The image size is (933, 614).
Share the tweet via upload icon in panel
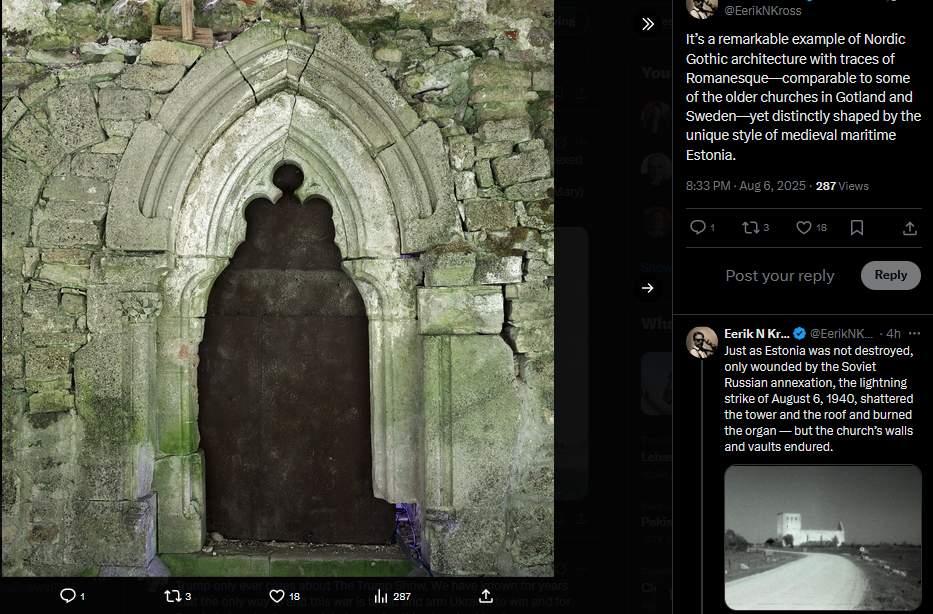pos(910,228)
